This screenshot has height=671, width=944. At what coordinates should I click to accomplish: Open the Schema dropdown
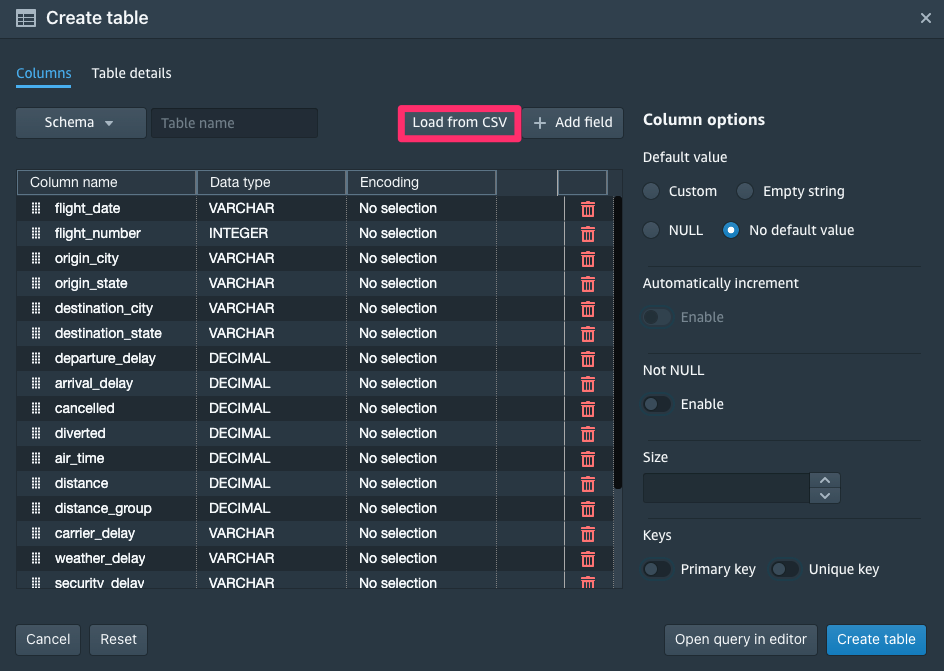tap(81, 123)
